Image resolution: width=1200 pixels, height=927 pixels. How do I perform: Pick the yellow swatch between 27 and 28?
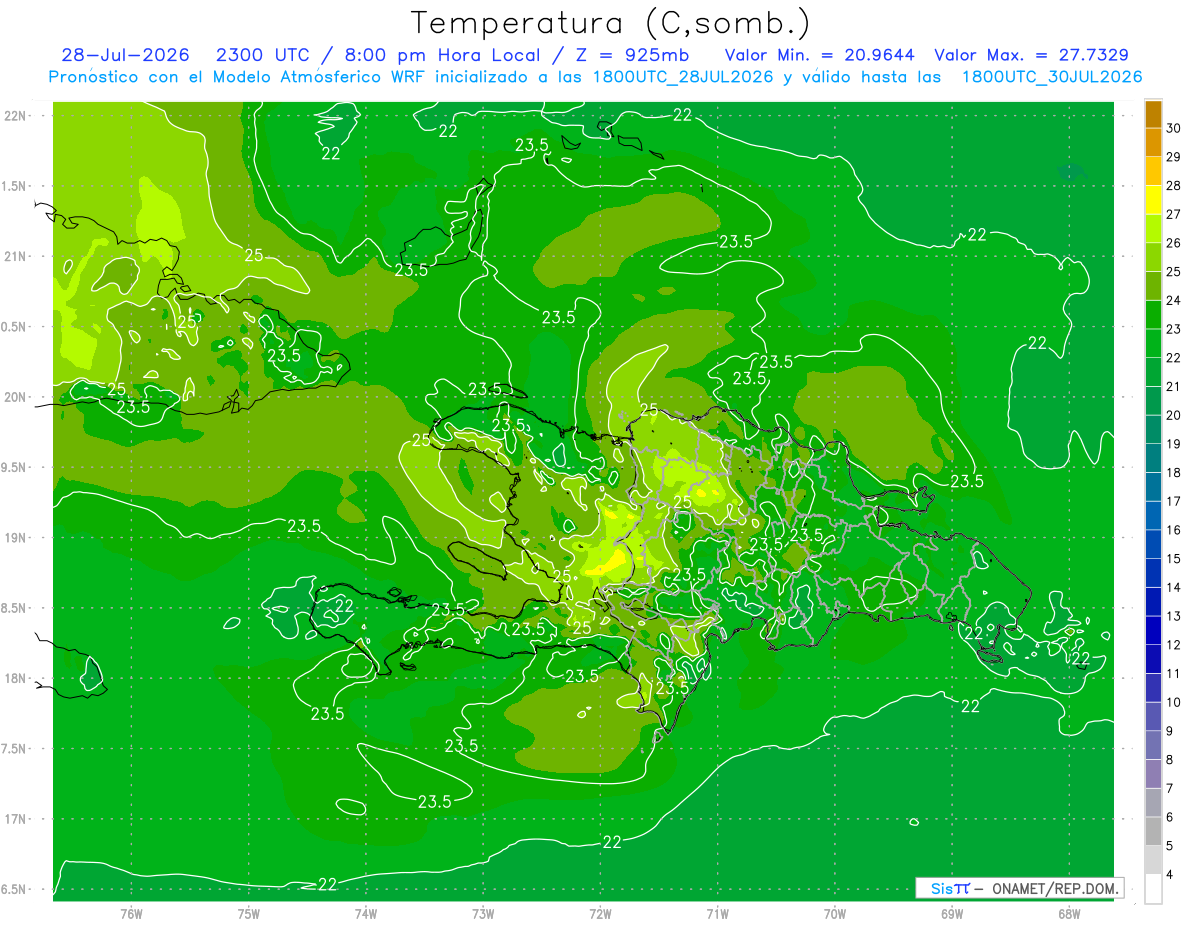click(x=1153, y=199)
